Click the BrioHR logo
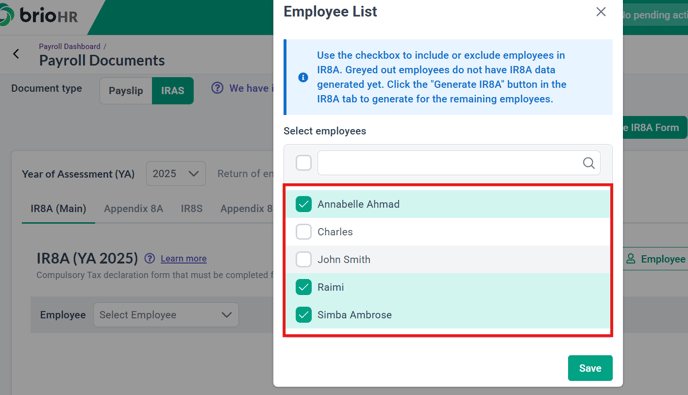Image resolution: width=688 pixels, height=395 pixels. click(39, 15)
